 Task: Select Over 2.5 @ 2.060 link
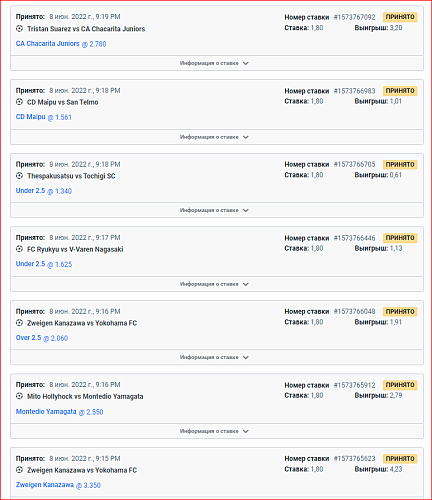coord(42,338)
